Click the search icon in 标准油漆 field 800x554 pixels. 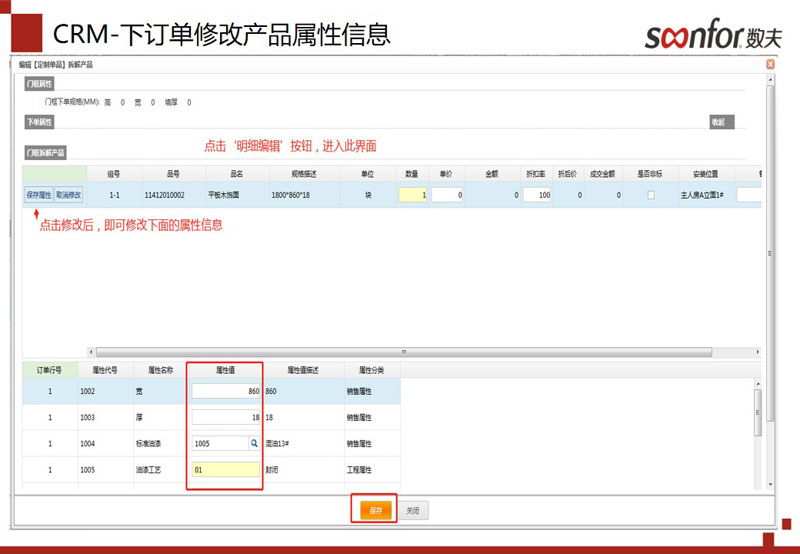click(254, 442)
